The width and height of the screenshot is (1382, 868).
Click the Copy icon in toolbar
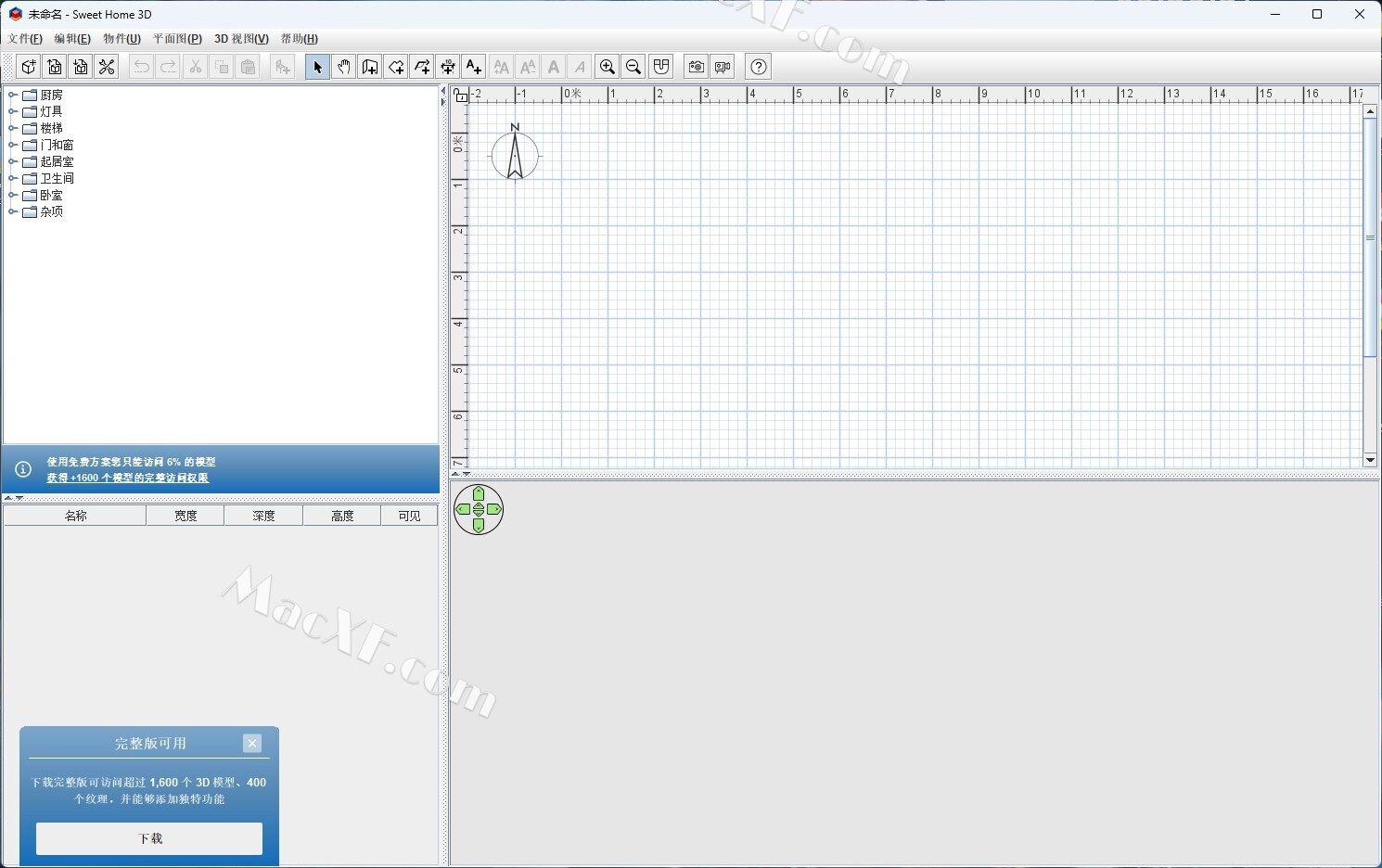(222, 67)
